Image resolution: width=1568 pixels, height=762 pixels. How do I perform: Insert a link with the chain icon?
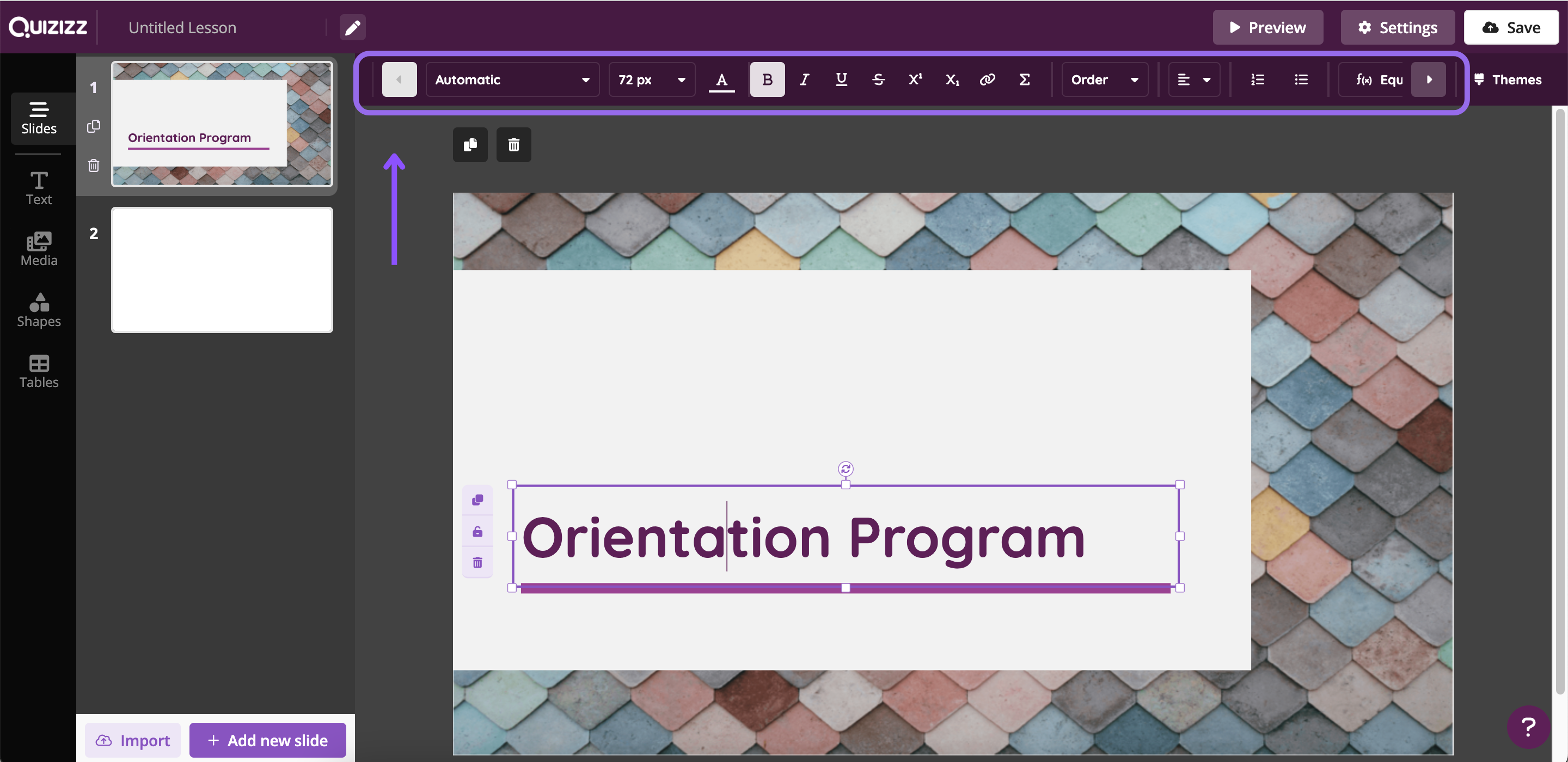987,79
